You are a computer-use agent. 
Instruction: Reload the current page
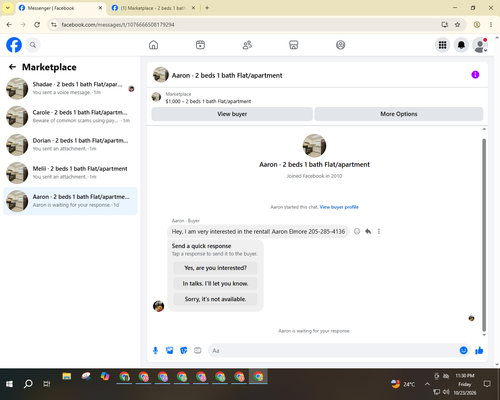[37, 25]
